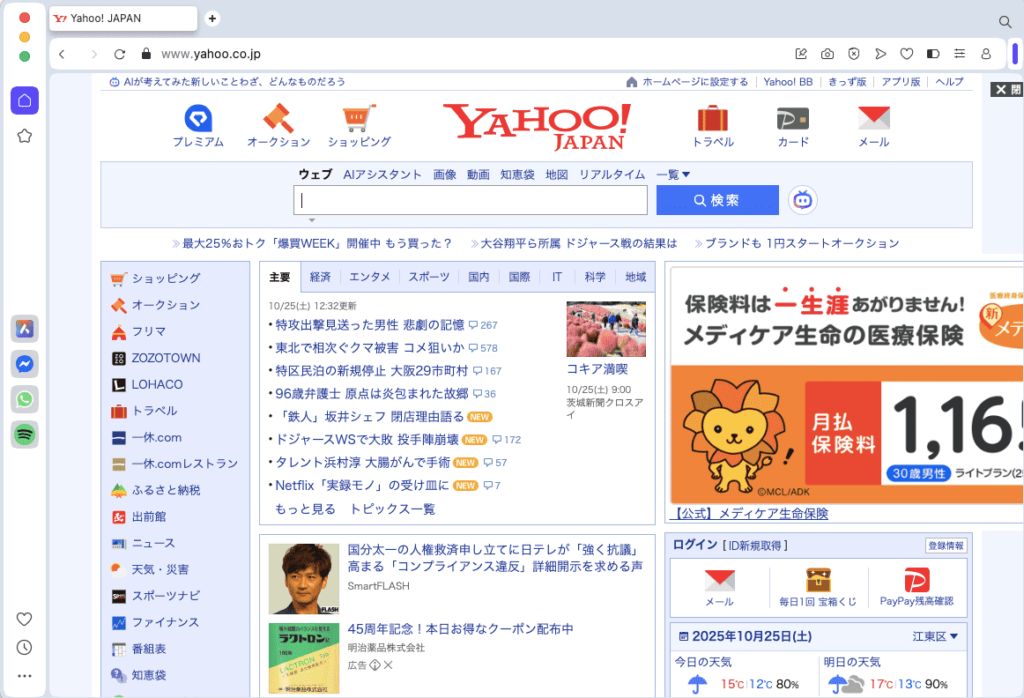Screen dimensions: 1024x698
Task: Go back with the browser back arrow
Action: pyautogui.click(x=62, y=54)
